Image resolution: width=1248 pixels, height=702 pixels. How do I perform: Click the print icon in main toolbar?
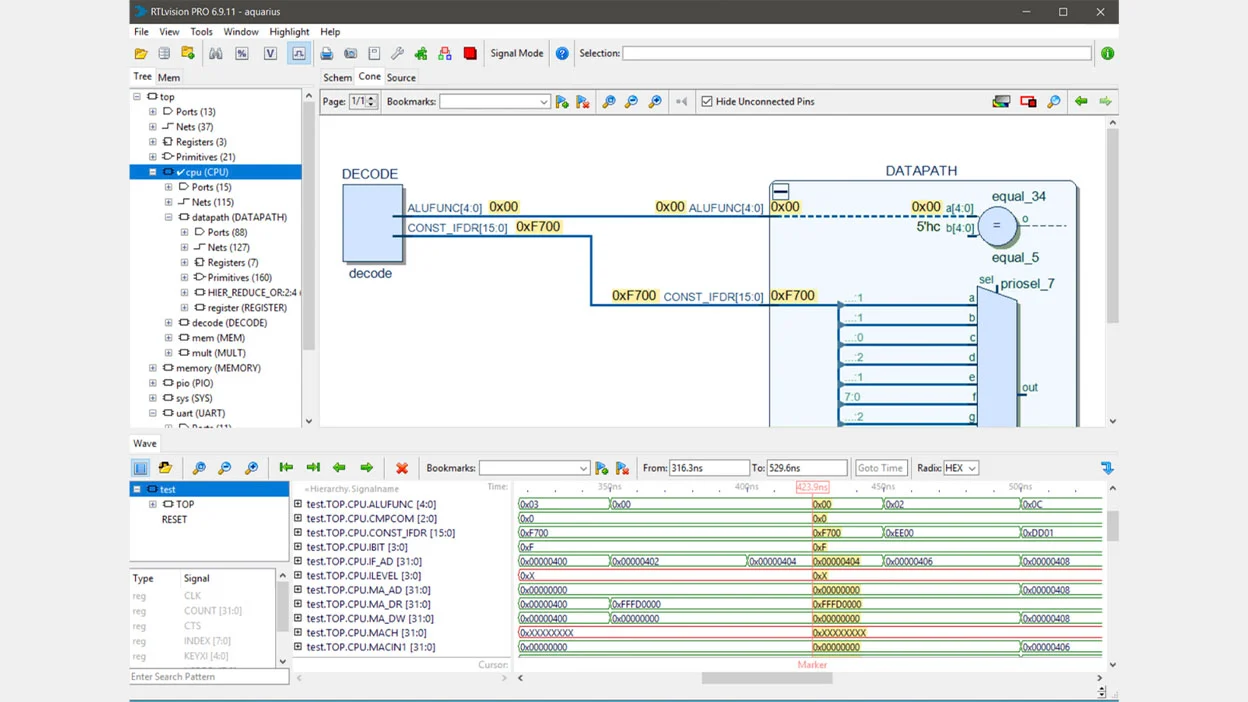[x=326, y=53]
